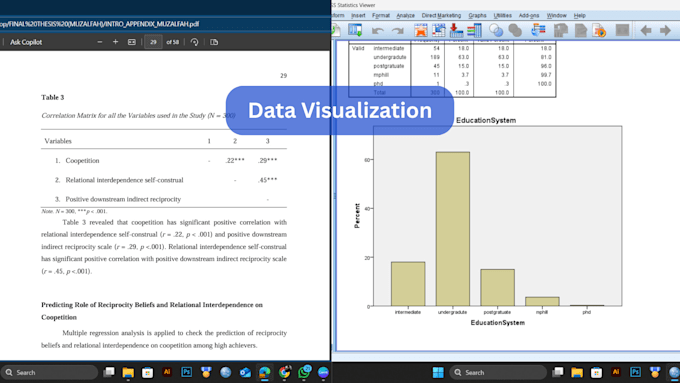Image resolution: width=680 pixels, height=383 pixels.
Task: Click the Windows Start button
Action: [x=438, y=372]
